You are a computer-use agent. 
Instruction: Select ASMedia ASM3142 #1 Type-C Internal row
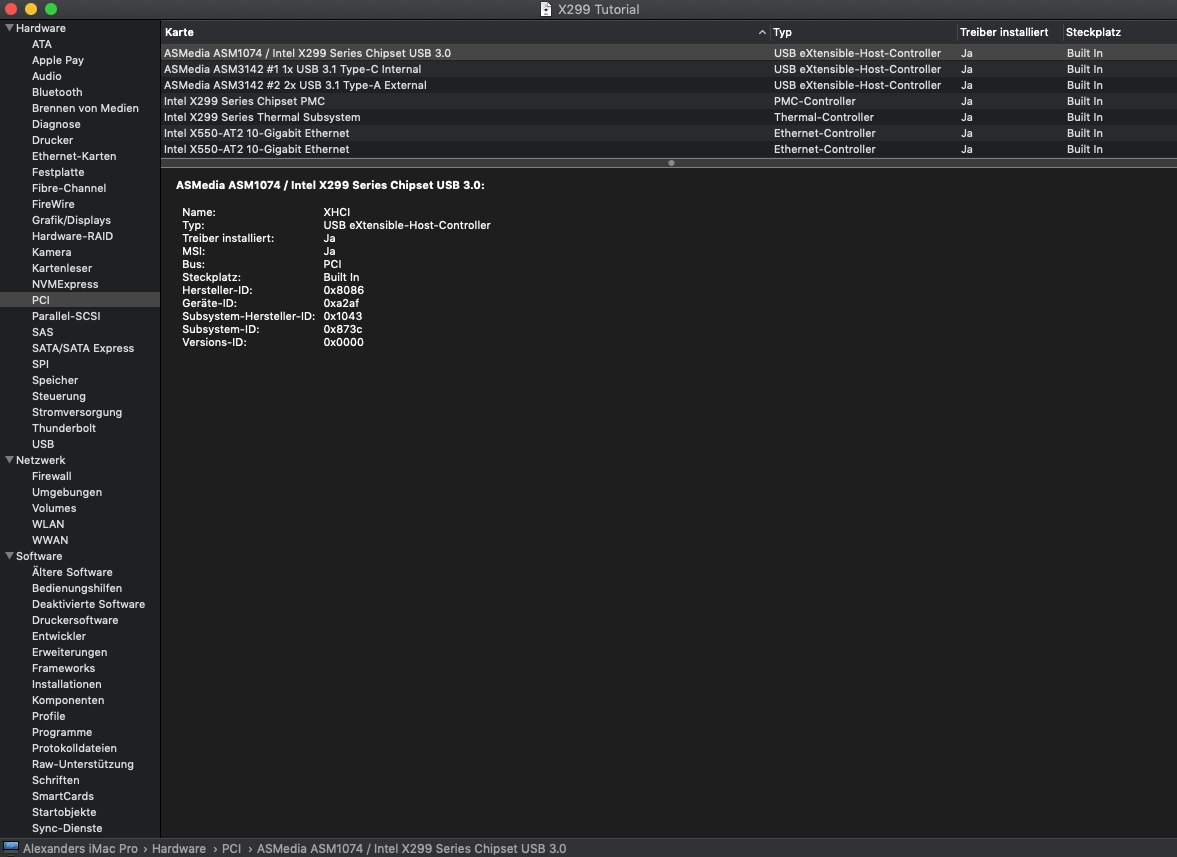point(670,69)
